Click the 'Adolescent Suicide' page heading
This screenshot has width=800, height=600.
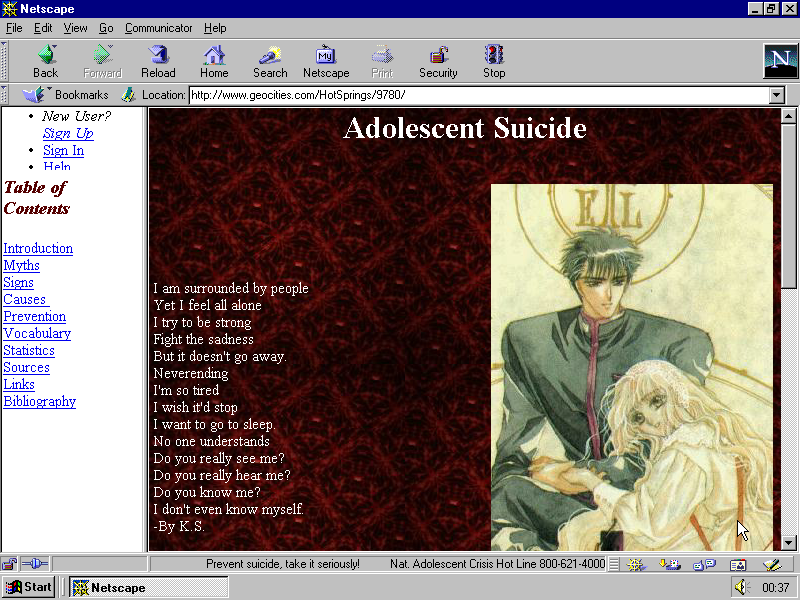tap(465, 128)
